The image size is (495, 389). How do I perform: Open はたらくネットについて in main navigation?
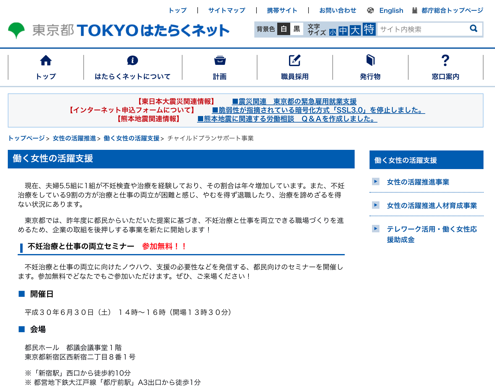click(x=132, y=68)
